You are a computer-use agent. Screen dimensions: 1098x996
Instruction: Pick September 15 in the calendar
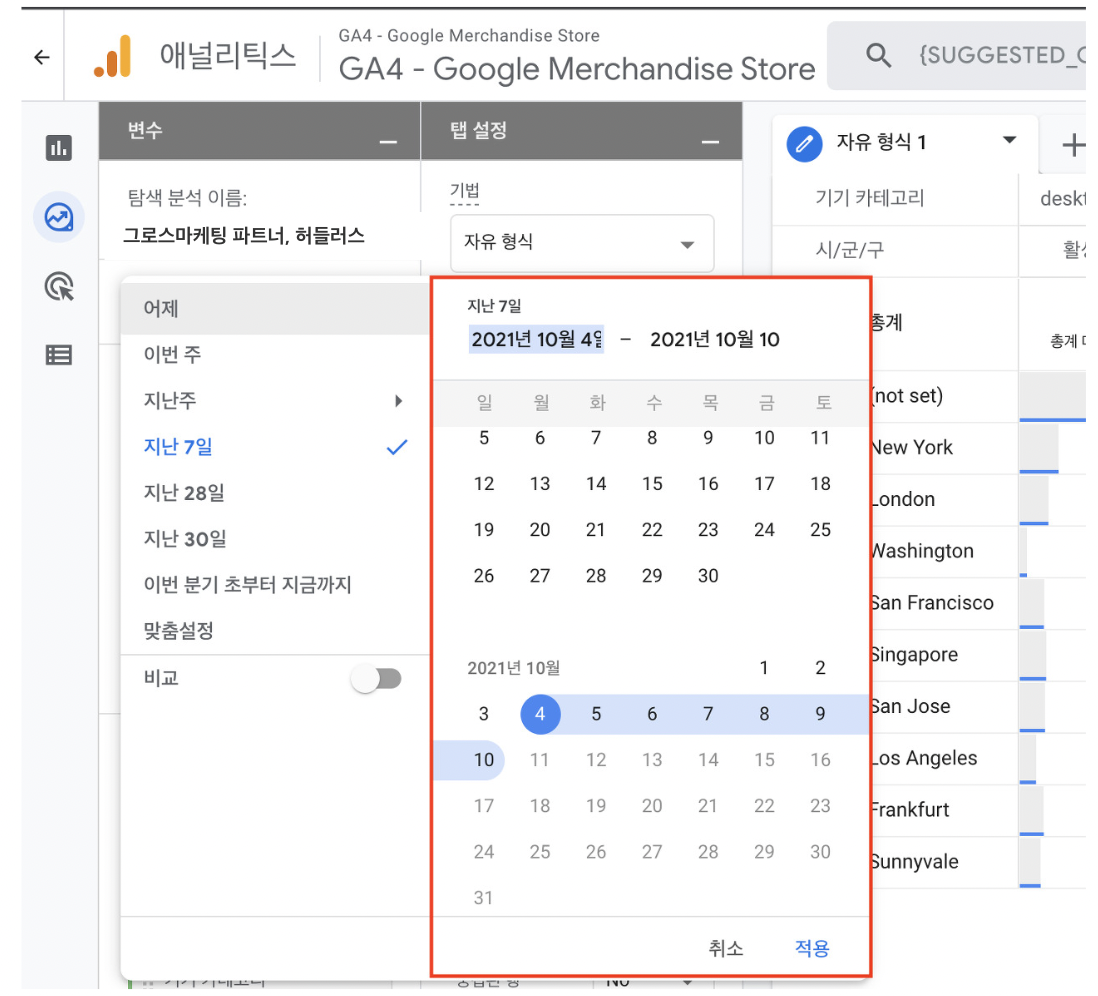tap(652, 484)
